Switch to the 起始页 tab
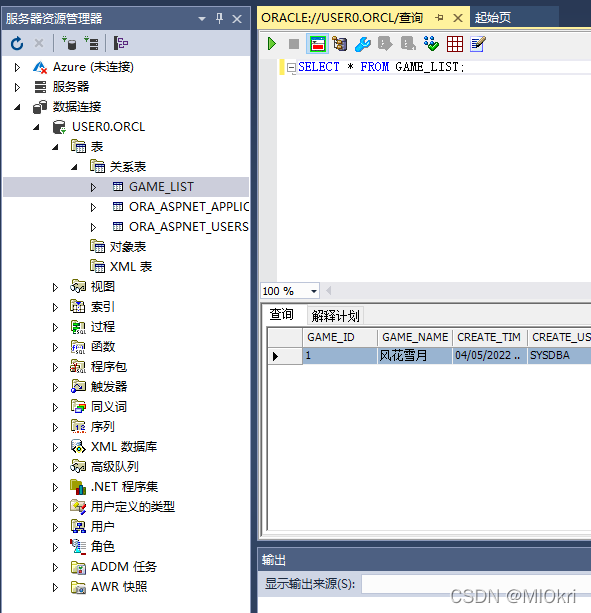The width and height of the screenshot is (591, 613). point(493,18)
